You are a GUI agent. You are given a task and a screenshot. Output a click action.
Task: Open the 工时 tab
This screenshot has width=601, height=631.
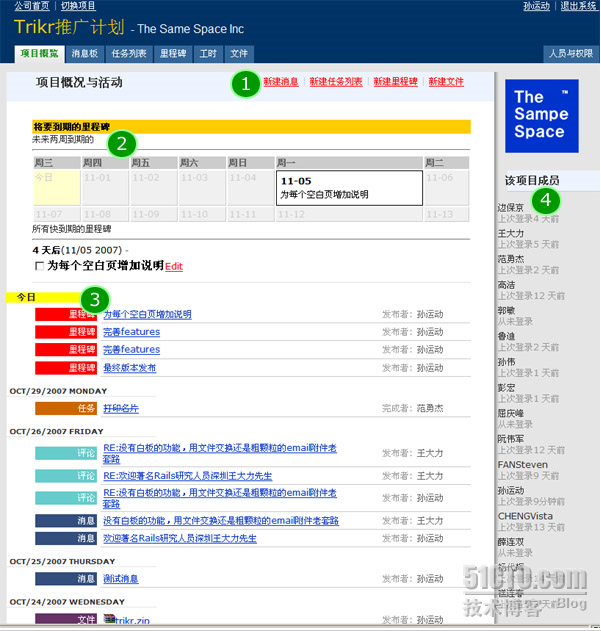point(208,54)
